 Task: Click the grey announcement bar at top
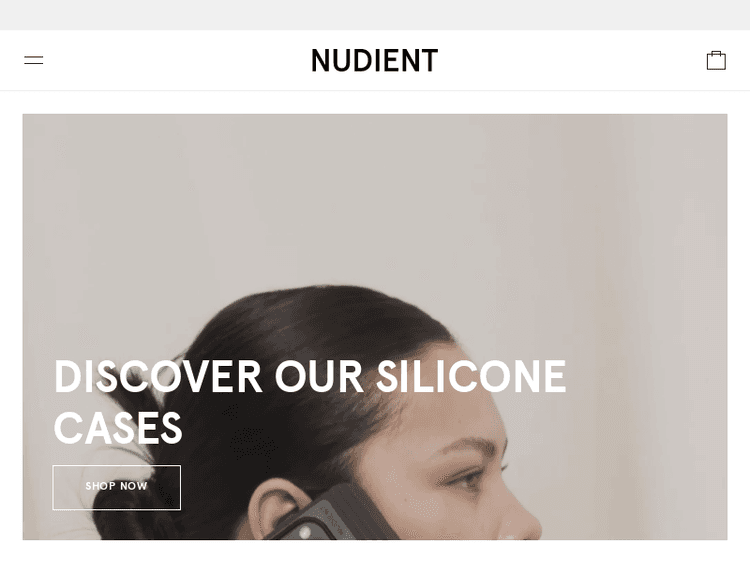click(375, 15)
